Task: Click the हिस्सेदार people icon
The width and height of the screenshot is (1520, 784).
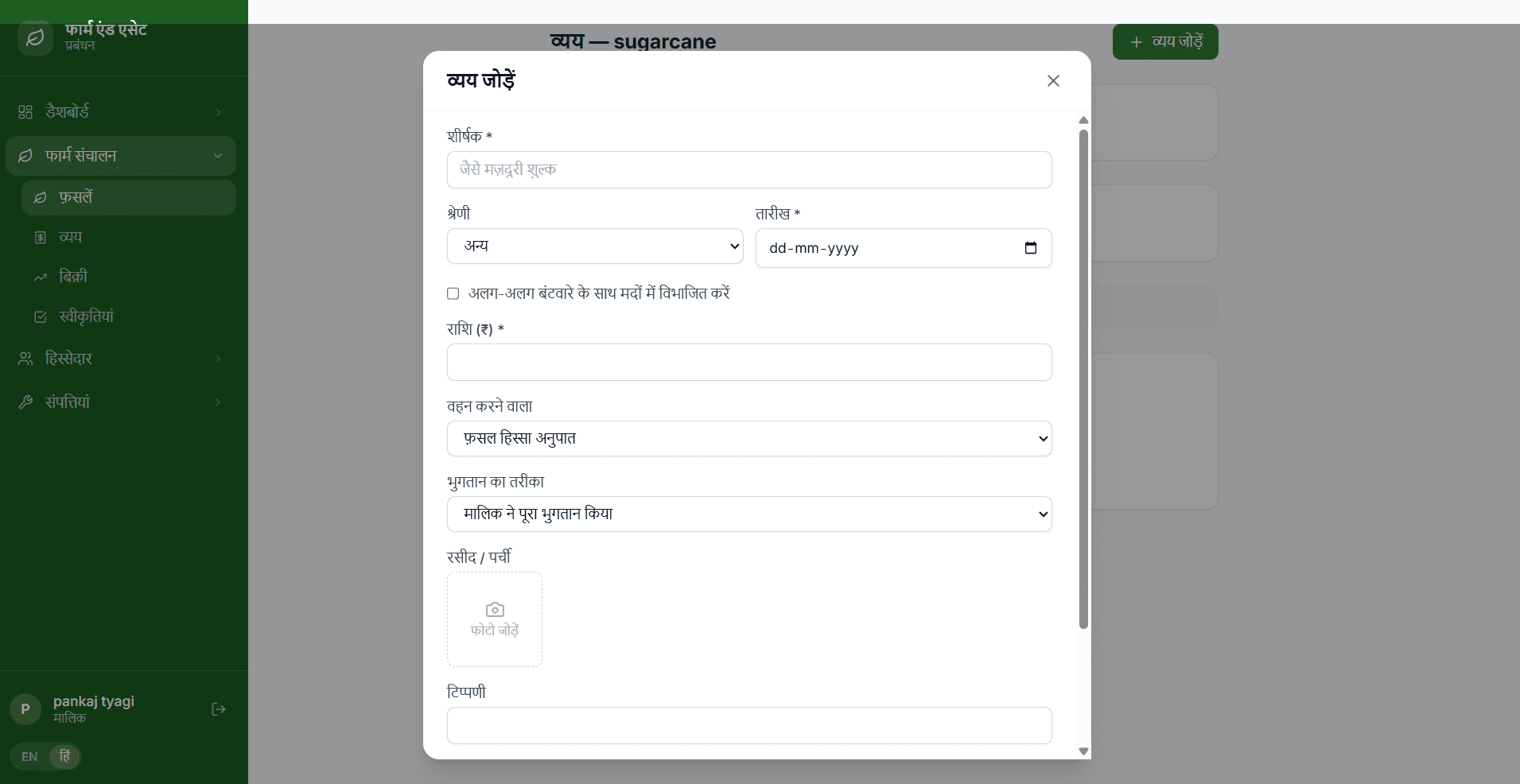Action: click(25, 359)
